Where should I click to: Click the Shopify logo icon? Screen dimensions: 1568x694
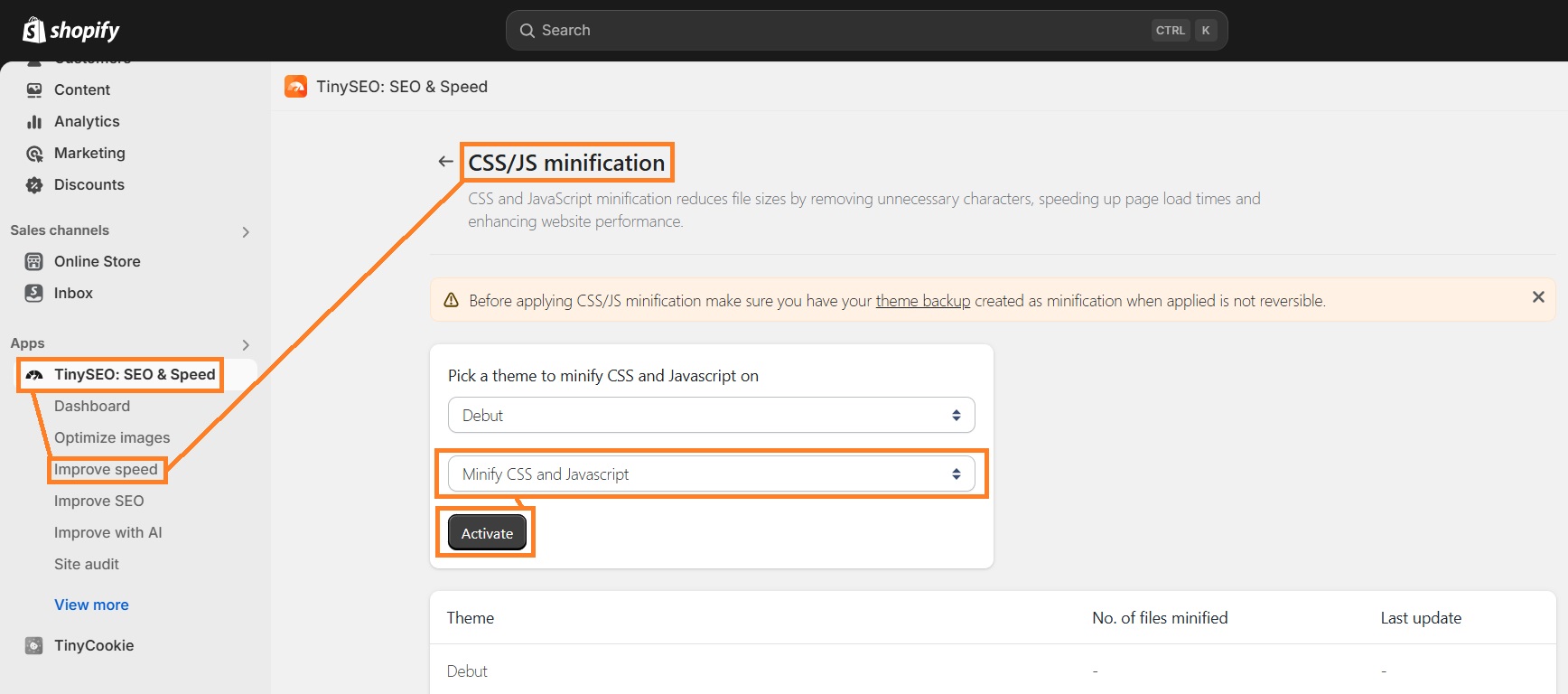(x=34, y=30)
